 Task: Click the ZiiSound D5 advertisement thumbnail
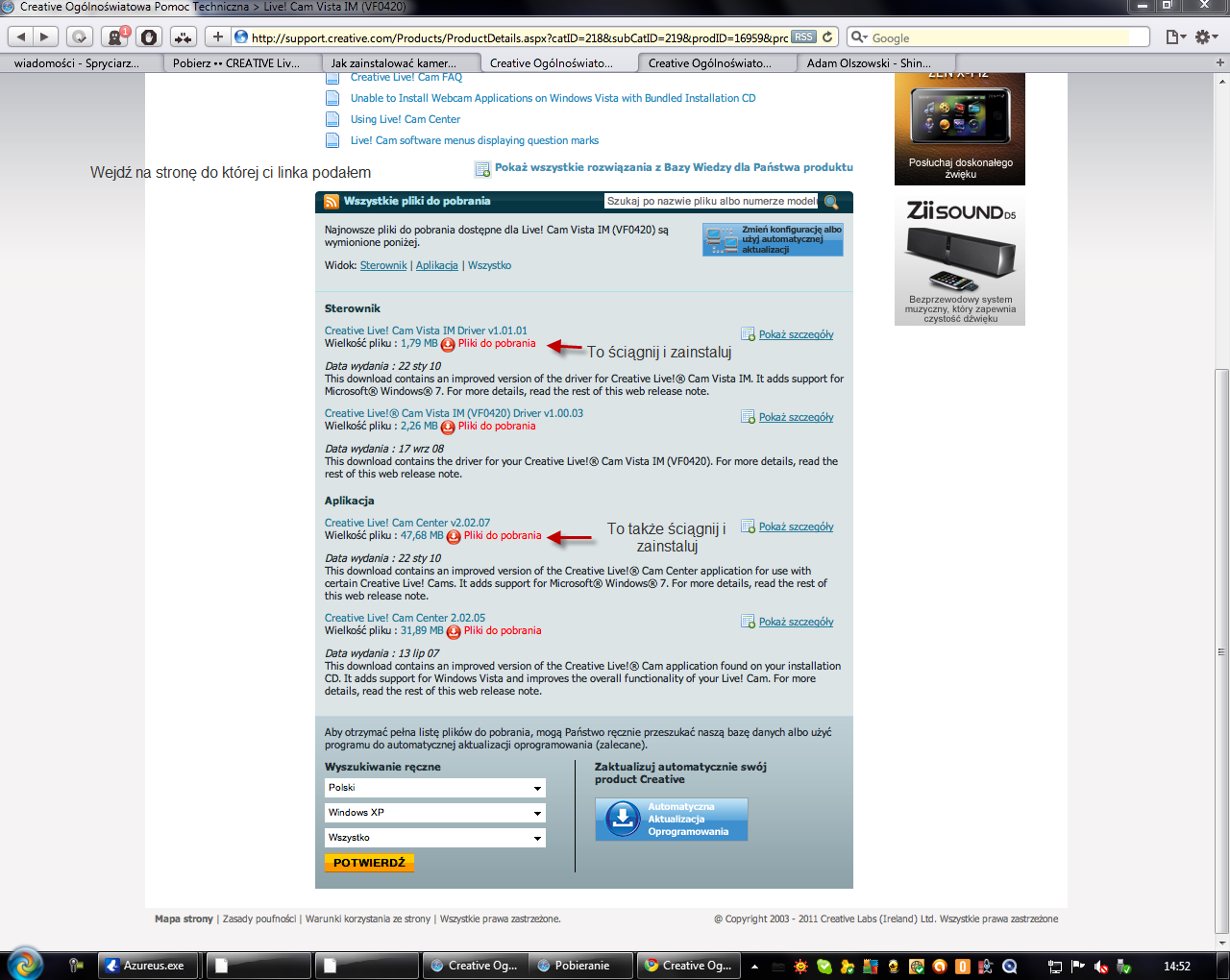960,261
